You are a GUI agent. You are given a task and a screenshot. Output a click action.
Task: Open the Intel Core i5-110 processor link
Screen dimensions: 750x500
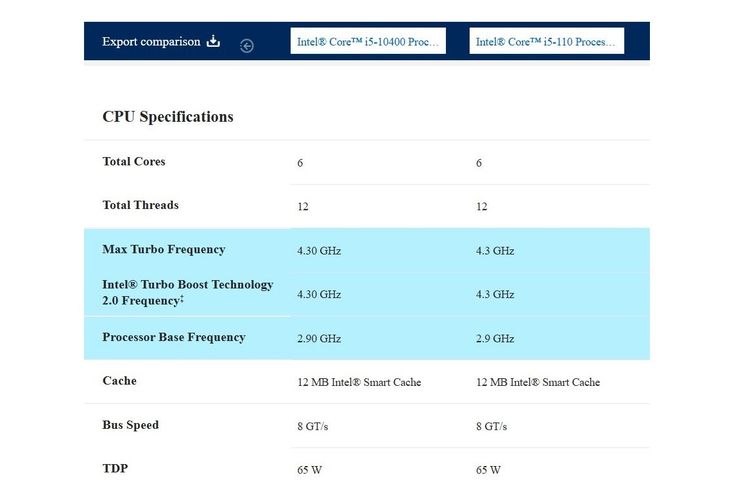[x=546, y=41]
